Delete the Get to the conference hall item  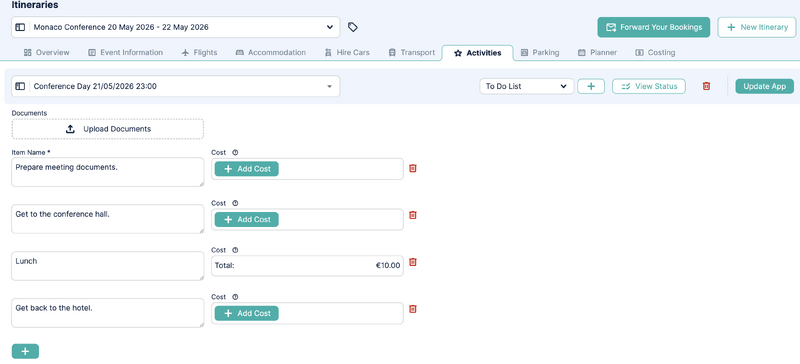(413, 215)
